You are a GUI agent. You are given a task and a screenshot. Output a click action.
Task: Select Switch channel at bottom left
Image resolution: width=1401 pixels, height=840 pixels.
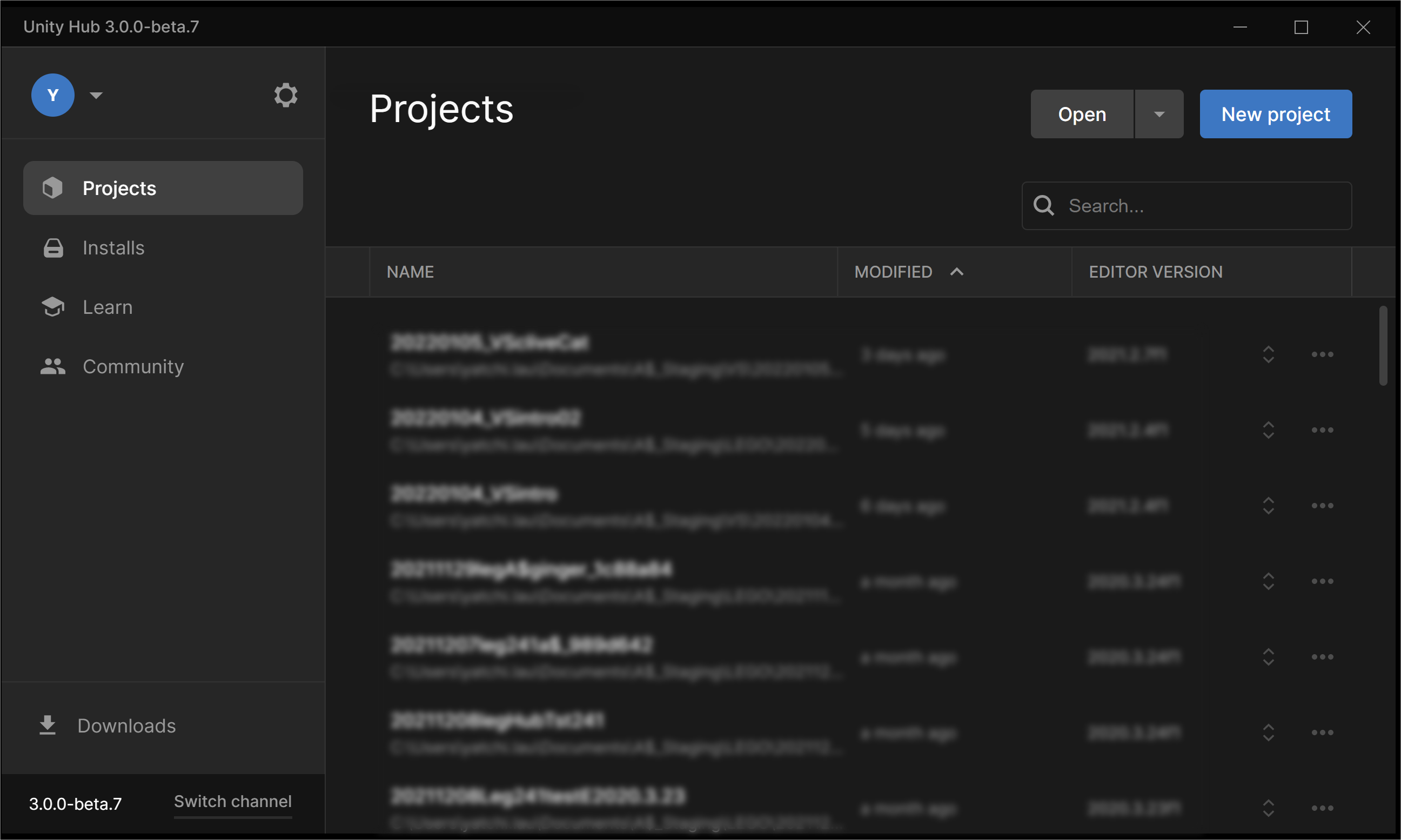tap(232, 800)
